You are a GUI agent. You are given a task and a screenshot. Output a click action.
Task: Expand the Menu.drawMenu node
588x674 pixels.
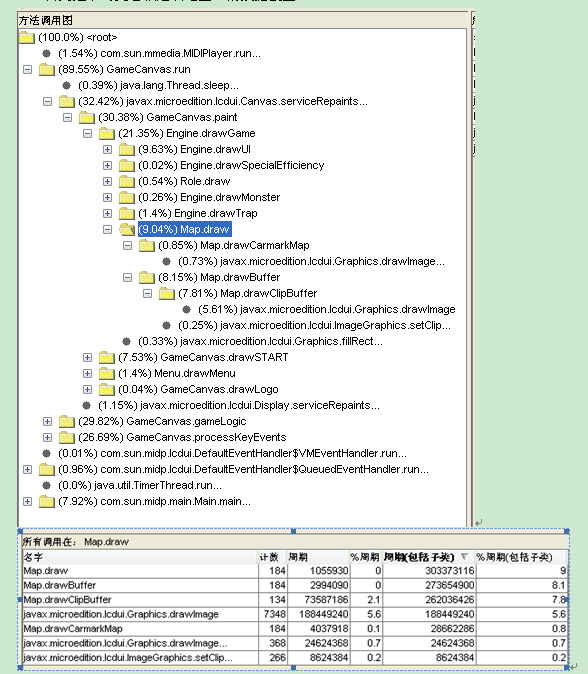[87, 374]
